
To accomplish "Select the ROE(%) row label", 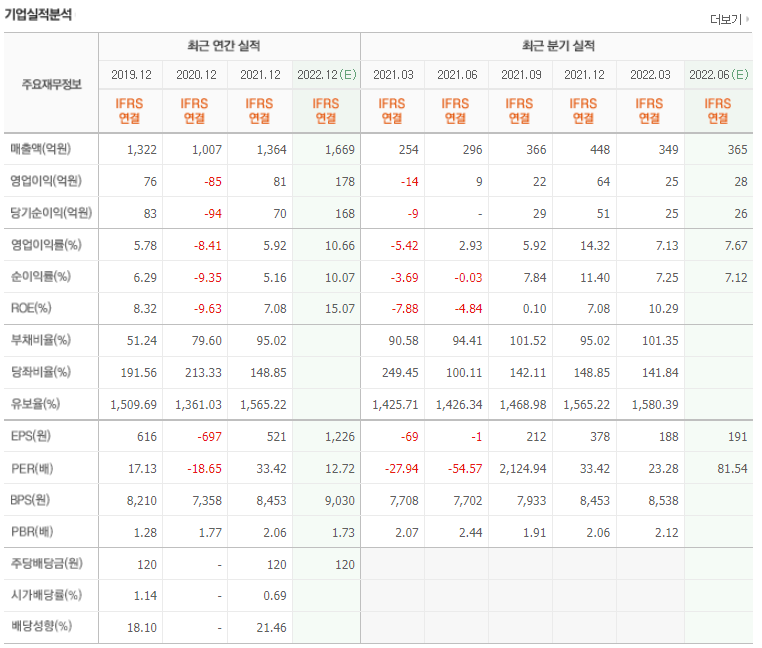I will point(31,308).
